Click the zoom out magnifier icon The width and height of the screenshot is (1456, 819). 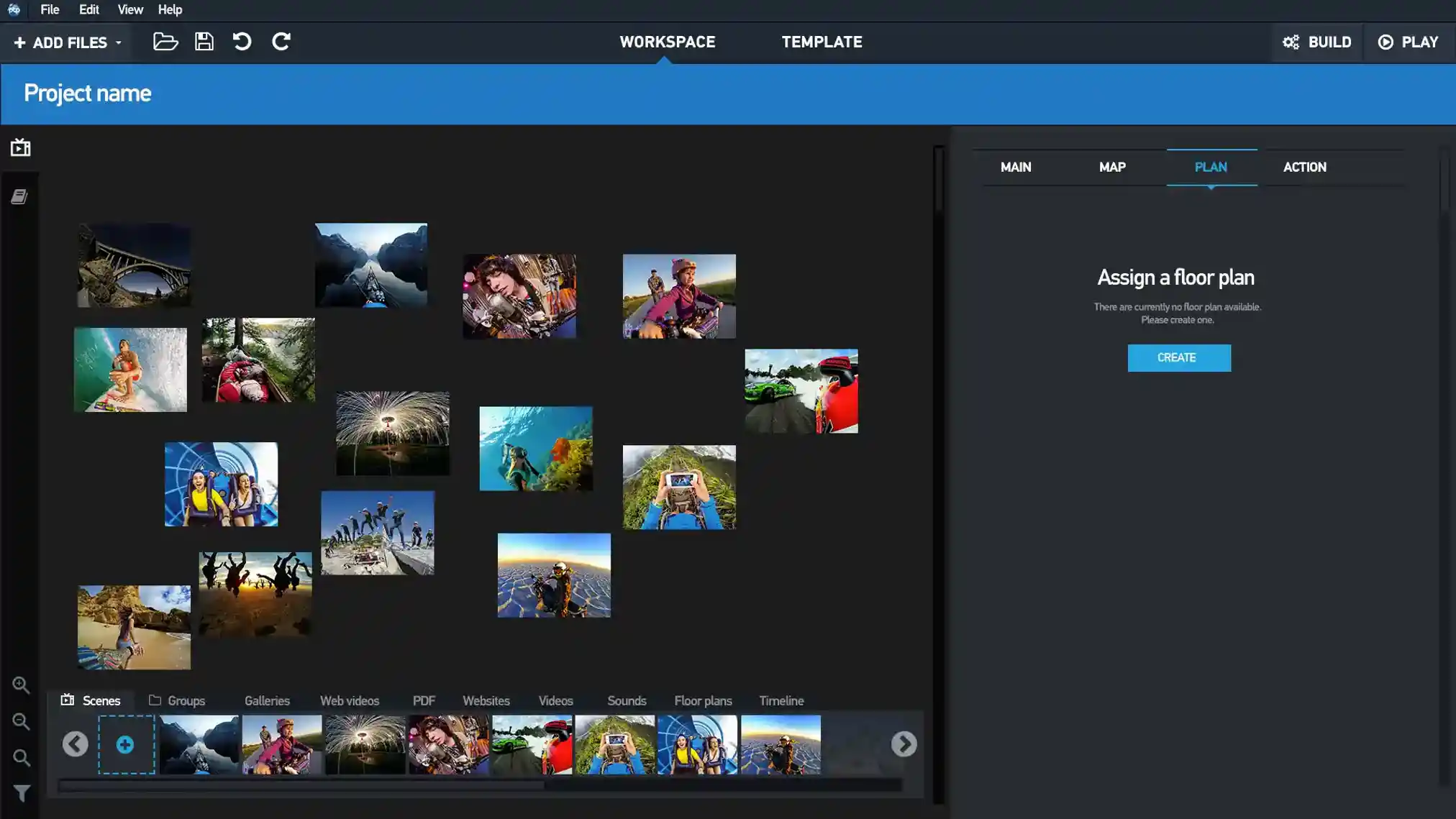point(21,721)
